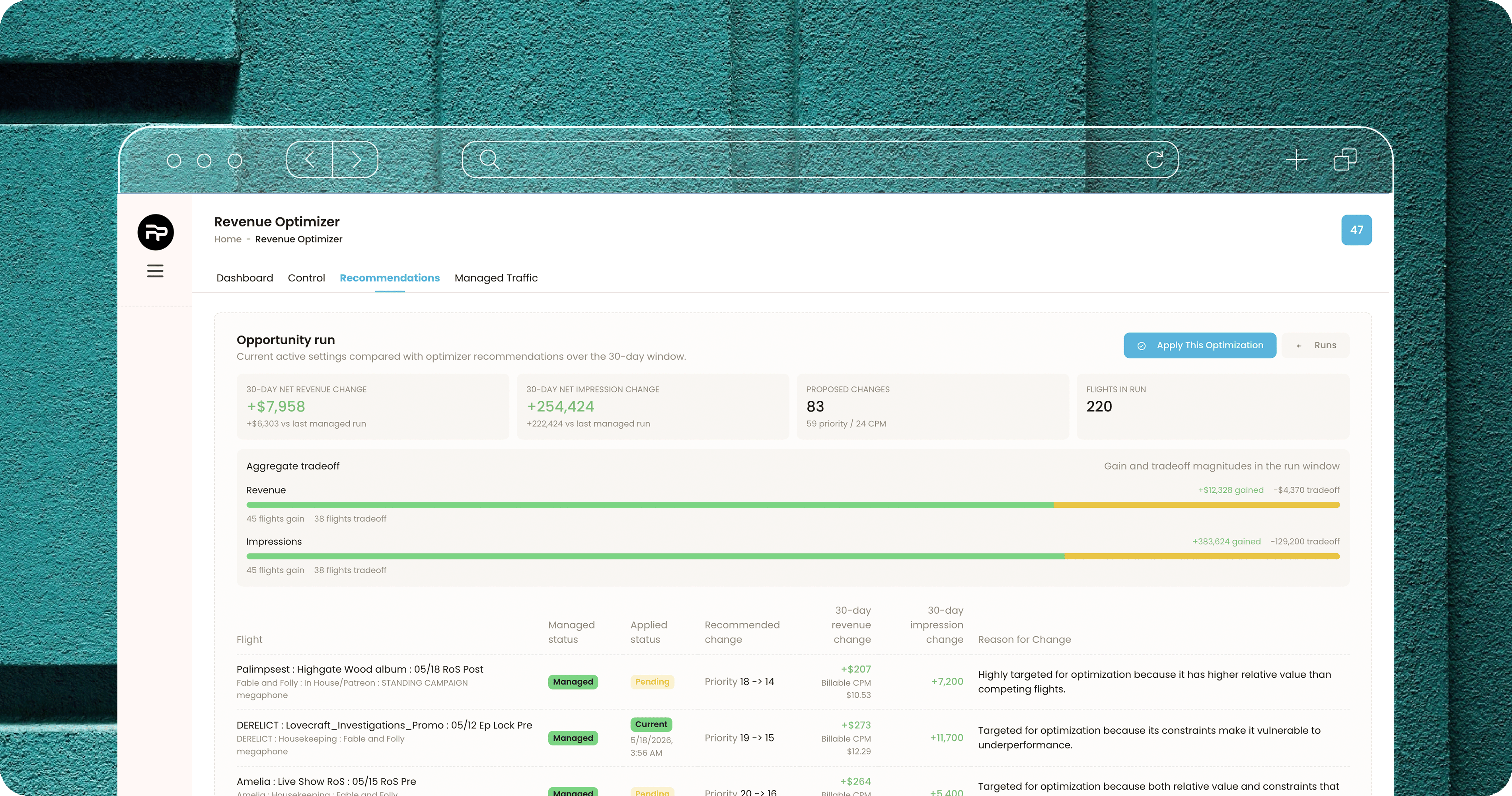
Task: Open the Palimpsest Highgate Wood album flight
Action: (x=360, y=669)
